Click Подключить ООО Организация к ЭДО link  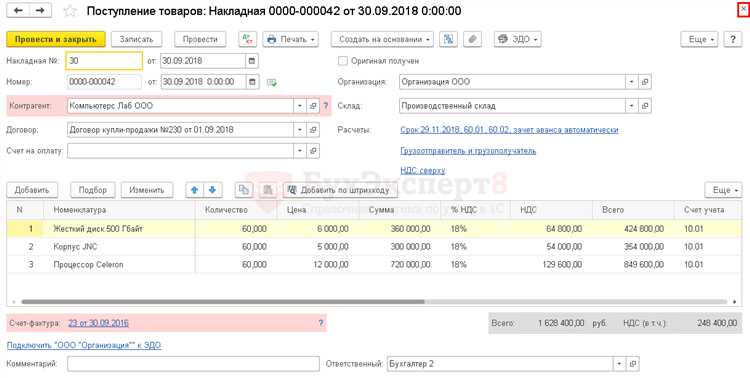[x=84, y=345]
